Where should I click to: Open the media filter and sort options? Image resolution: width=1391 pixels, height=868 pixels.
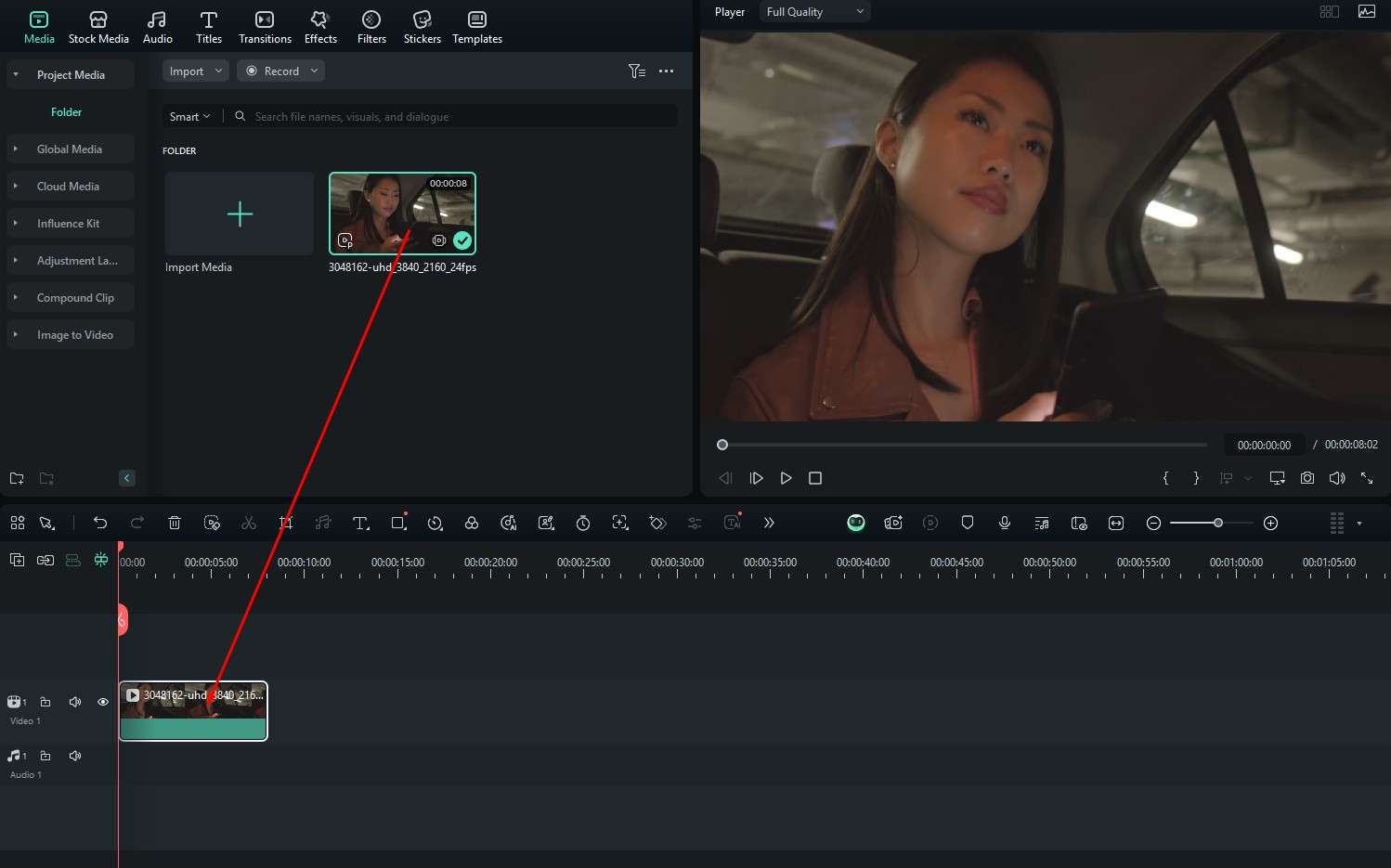636,71
